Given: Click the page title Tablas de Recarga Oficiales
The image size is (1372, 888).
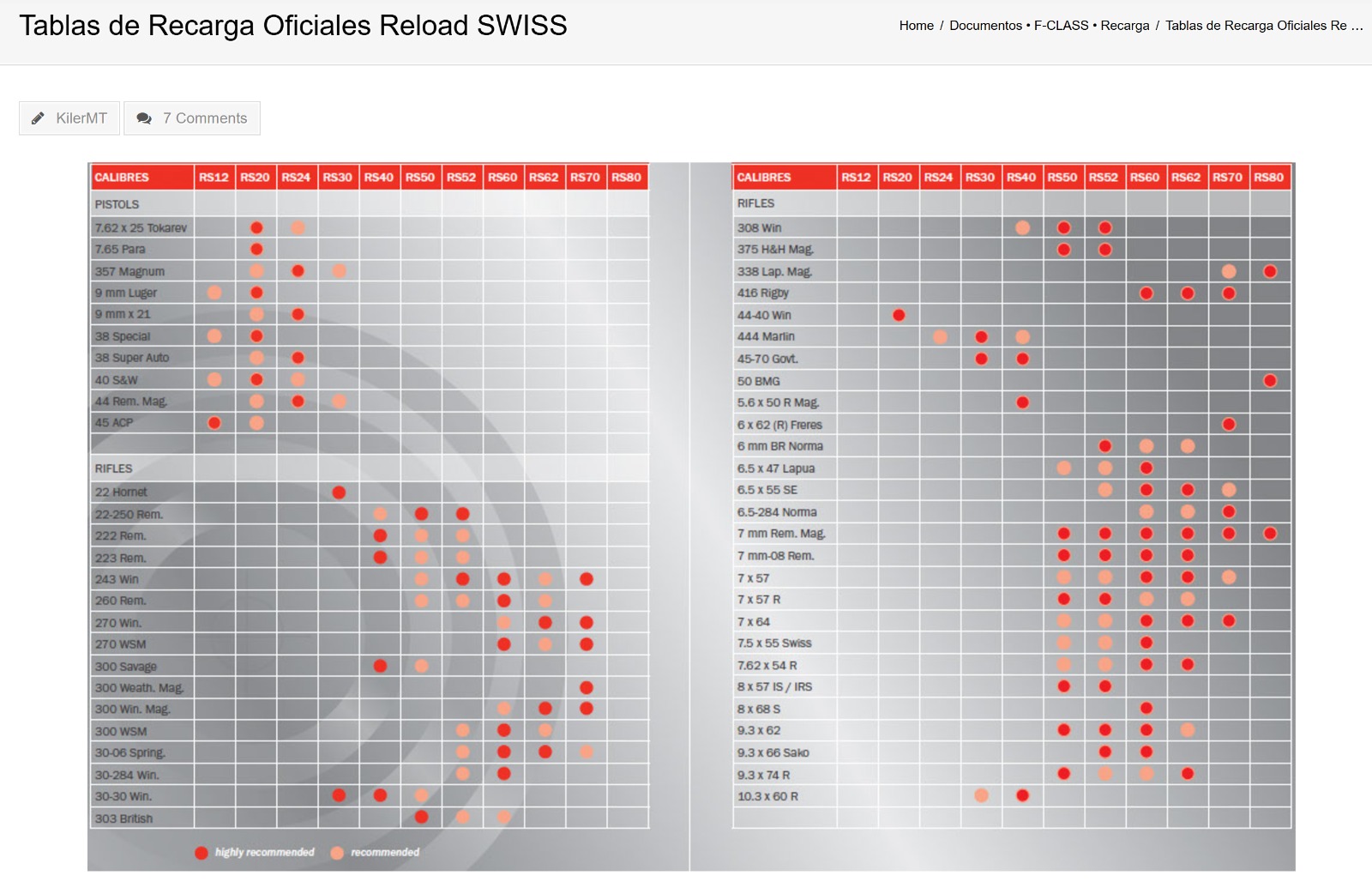Looking at the screenshot, I should [293, 26].
